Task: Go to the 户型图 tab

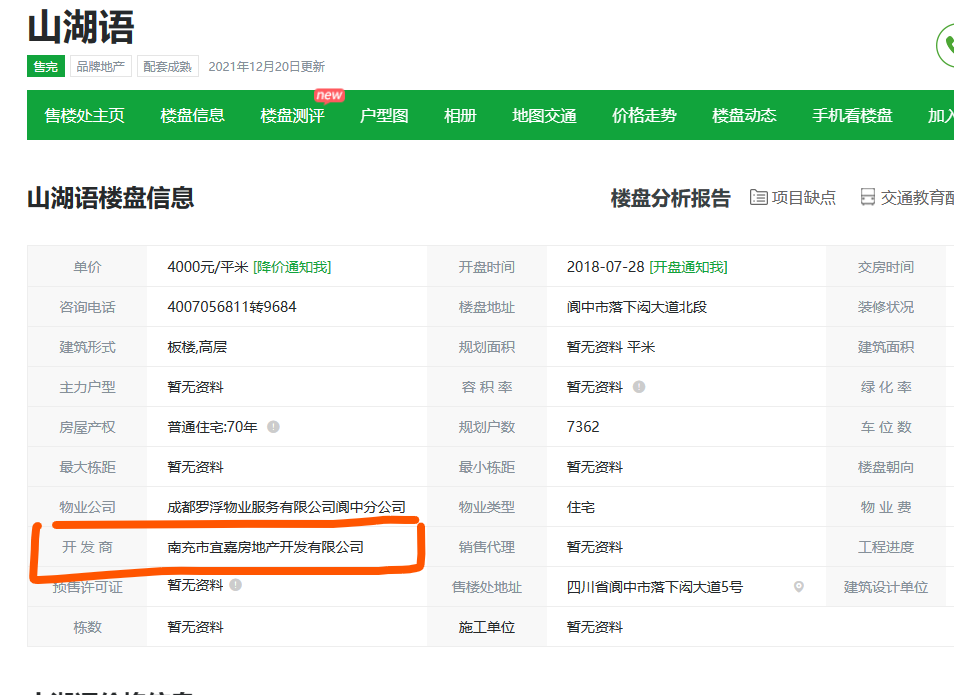Action: pyautogui.click(x=384, y=116)
